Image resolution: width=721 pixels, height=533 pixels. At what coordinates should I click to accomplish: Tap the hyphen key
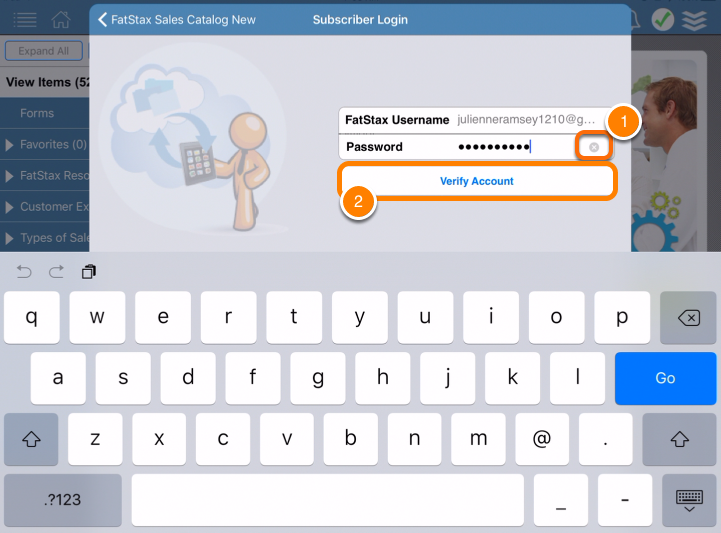[x=625, y=500]
